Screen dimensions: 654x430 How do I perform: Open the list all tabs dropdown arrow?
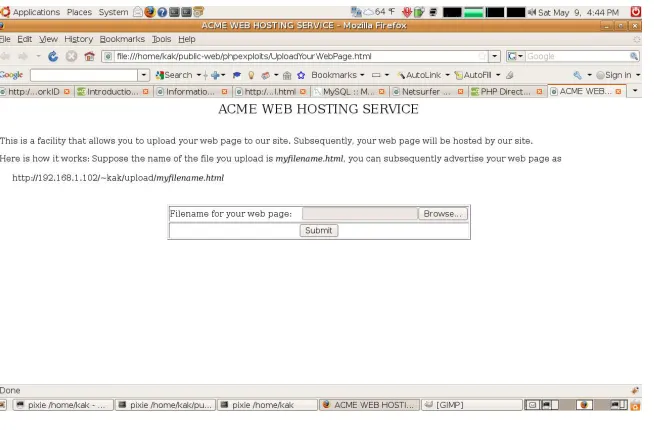[635, 91]
